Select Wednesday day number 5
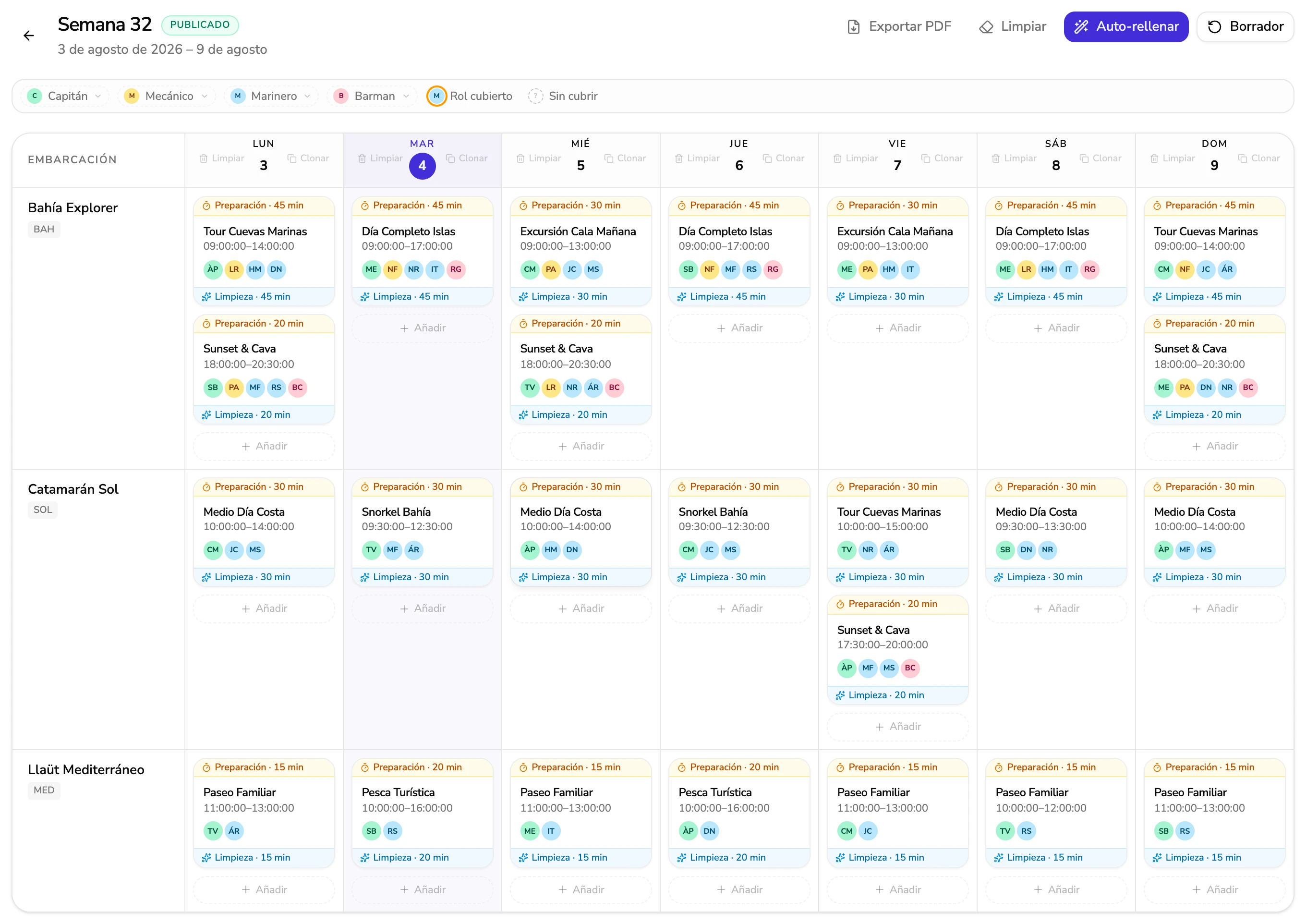 [x=580, y=166]
